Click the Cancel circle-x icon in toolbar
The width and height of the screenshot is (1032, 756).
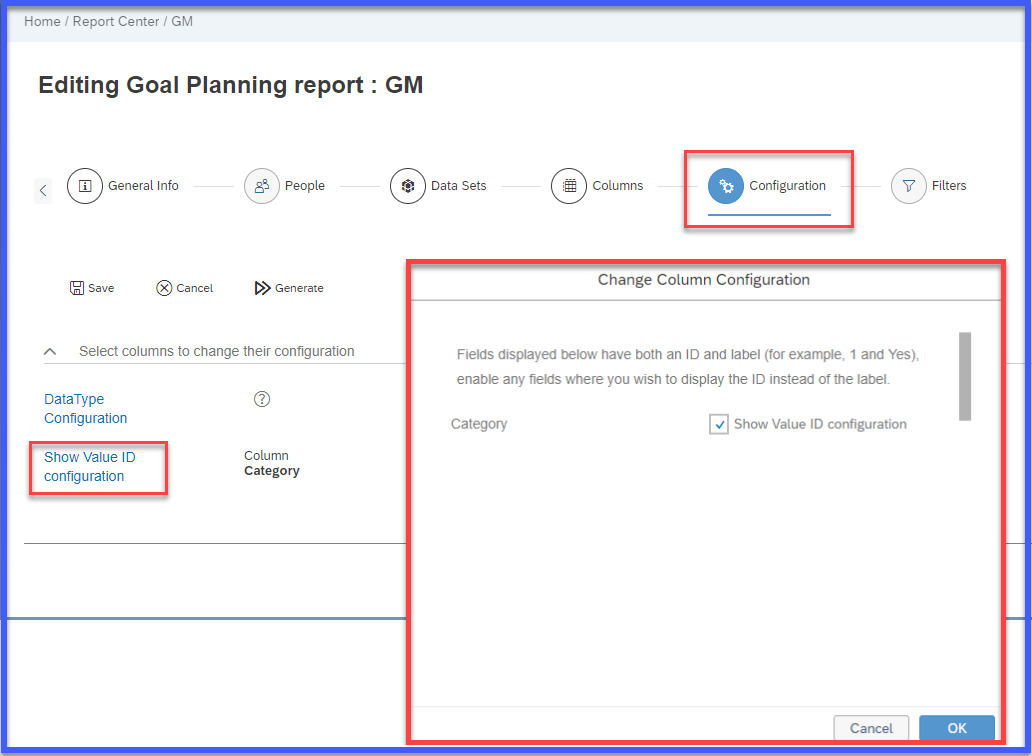(165, 288)
